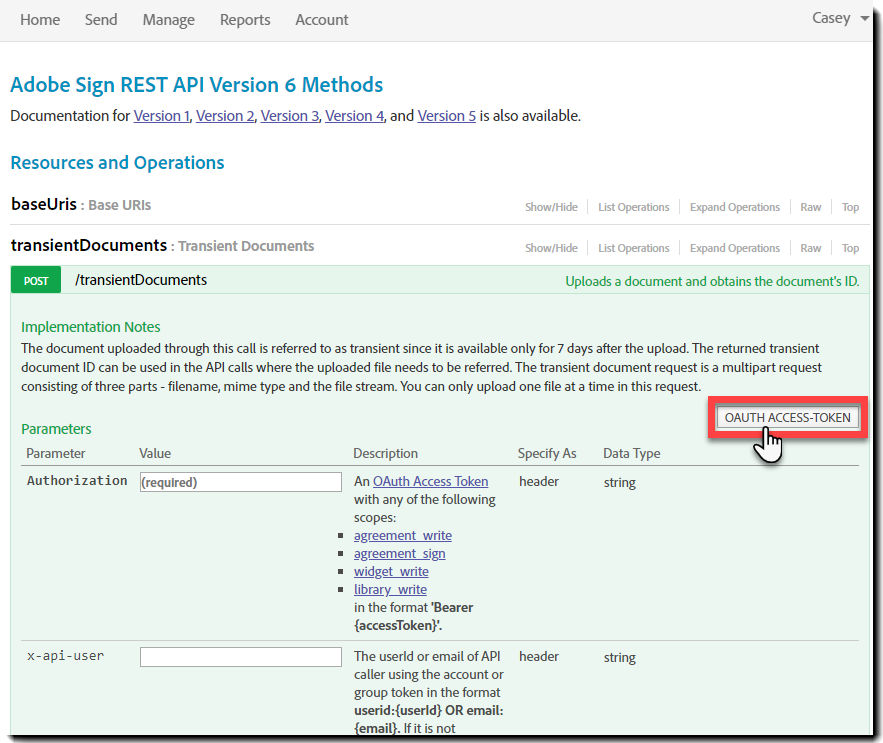This screenshot has height=743, width=883.
Task: Open the Home menu
Action: (40, 20)
